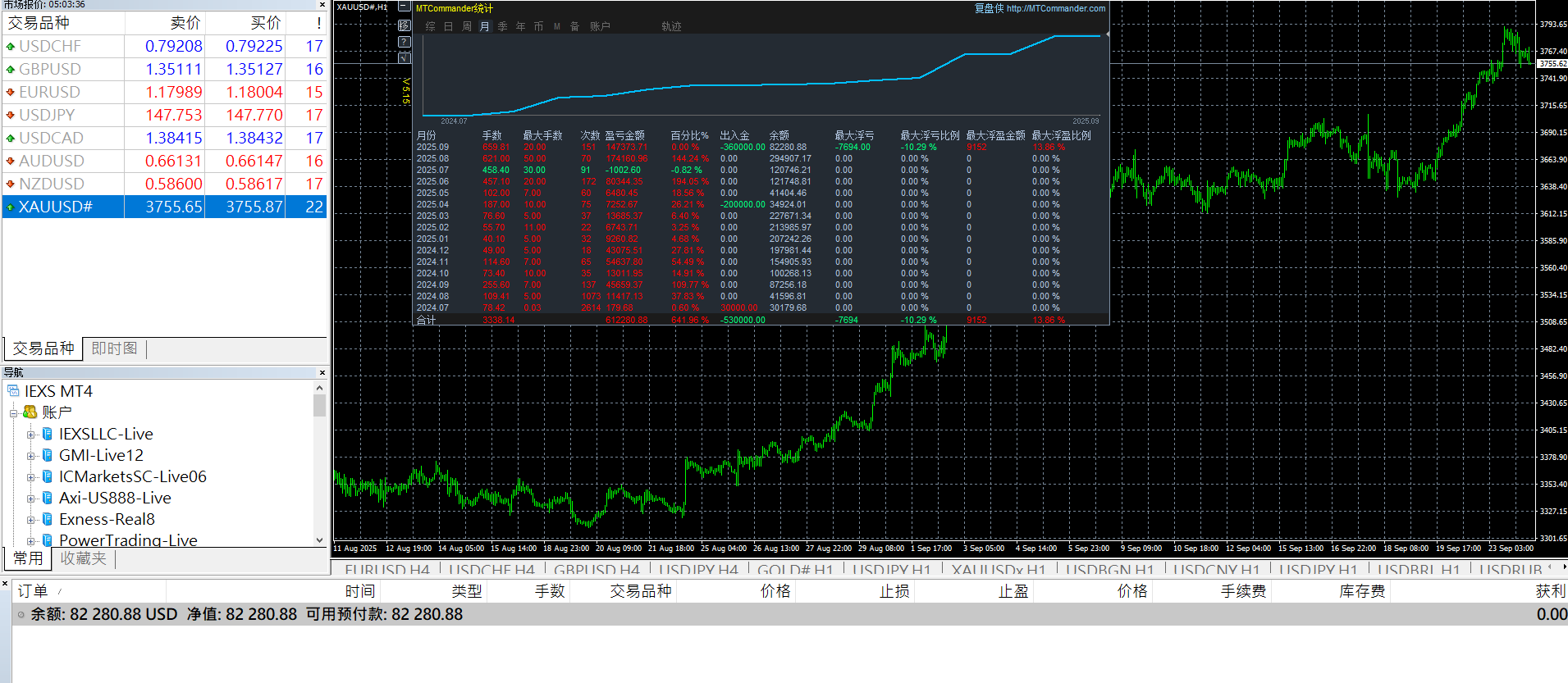Click the EURUSD down-arrow symbol icon

coord(11,93)
